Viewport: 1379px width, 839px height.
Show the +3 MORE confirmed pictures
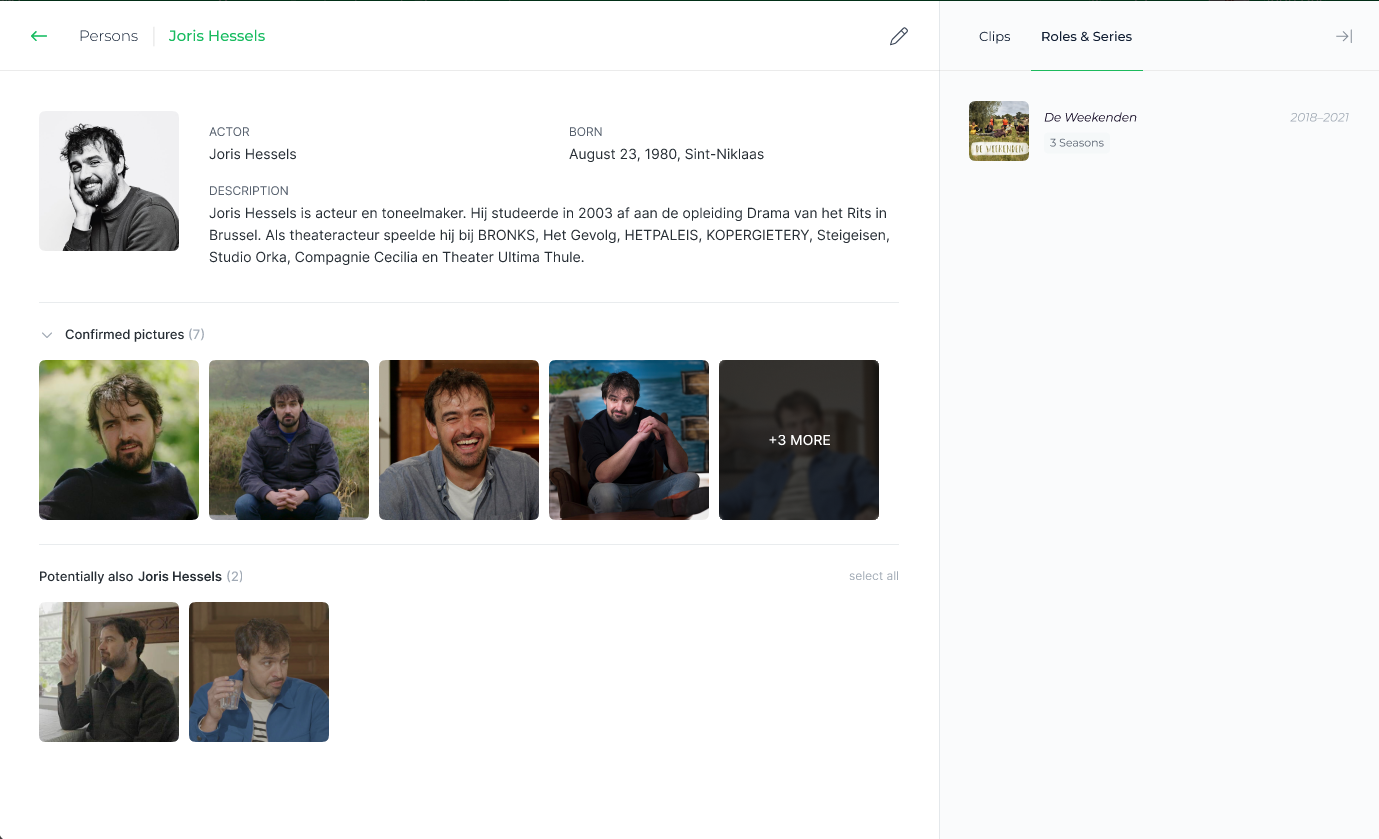point(799,440)
